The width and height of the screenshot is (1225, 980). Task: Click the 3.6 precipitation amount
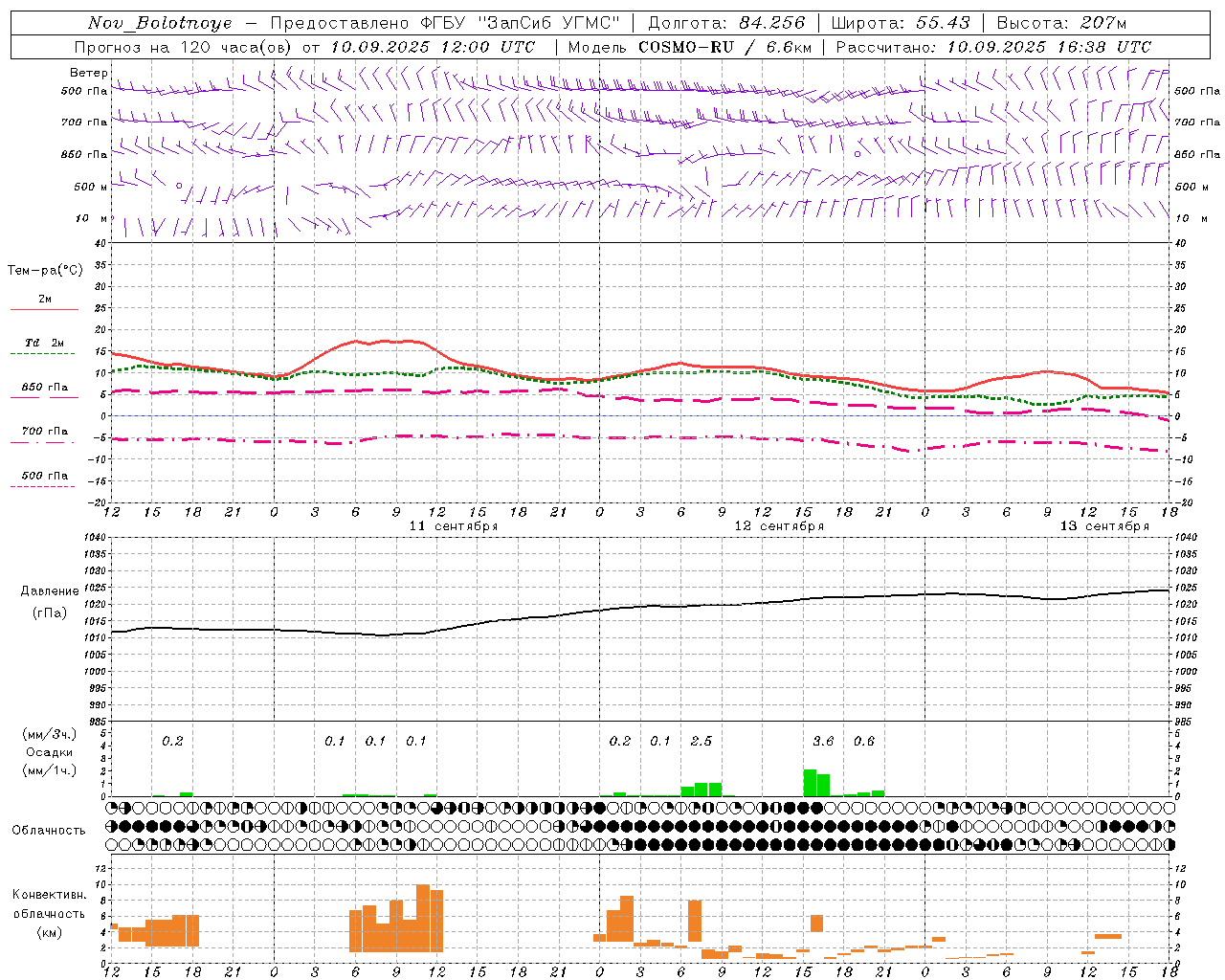point(823,742)
